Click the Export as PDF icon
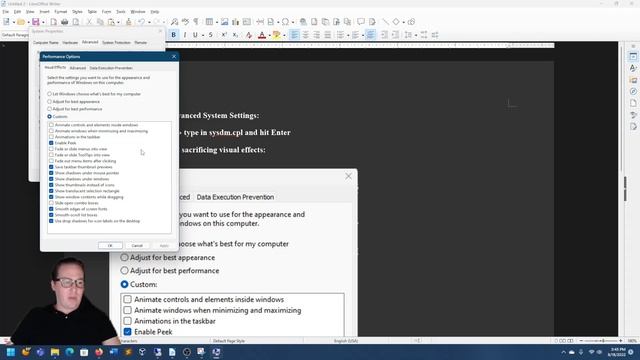Screen dimensions: 640x360 [x=53, y=22]
